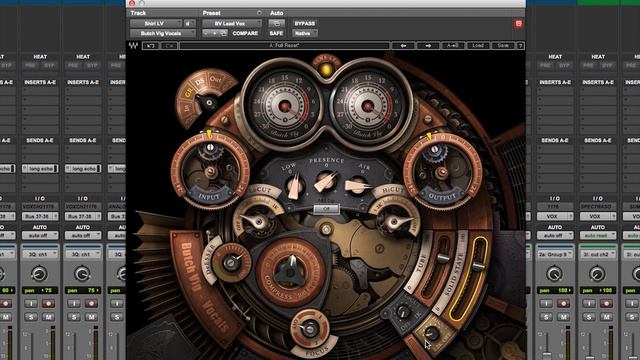Viewport: 640px width, 360px height.
Task: Click the LoCut filter knob
Action: [x=258, y=222]
